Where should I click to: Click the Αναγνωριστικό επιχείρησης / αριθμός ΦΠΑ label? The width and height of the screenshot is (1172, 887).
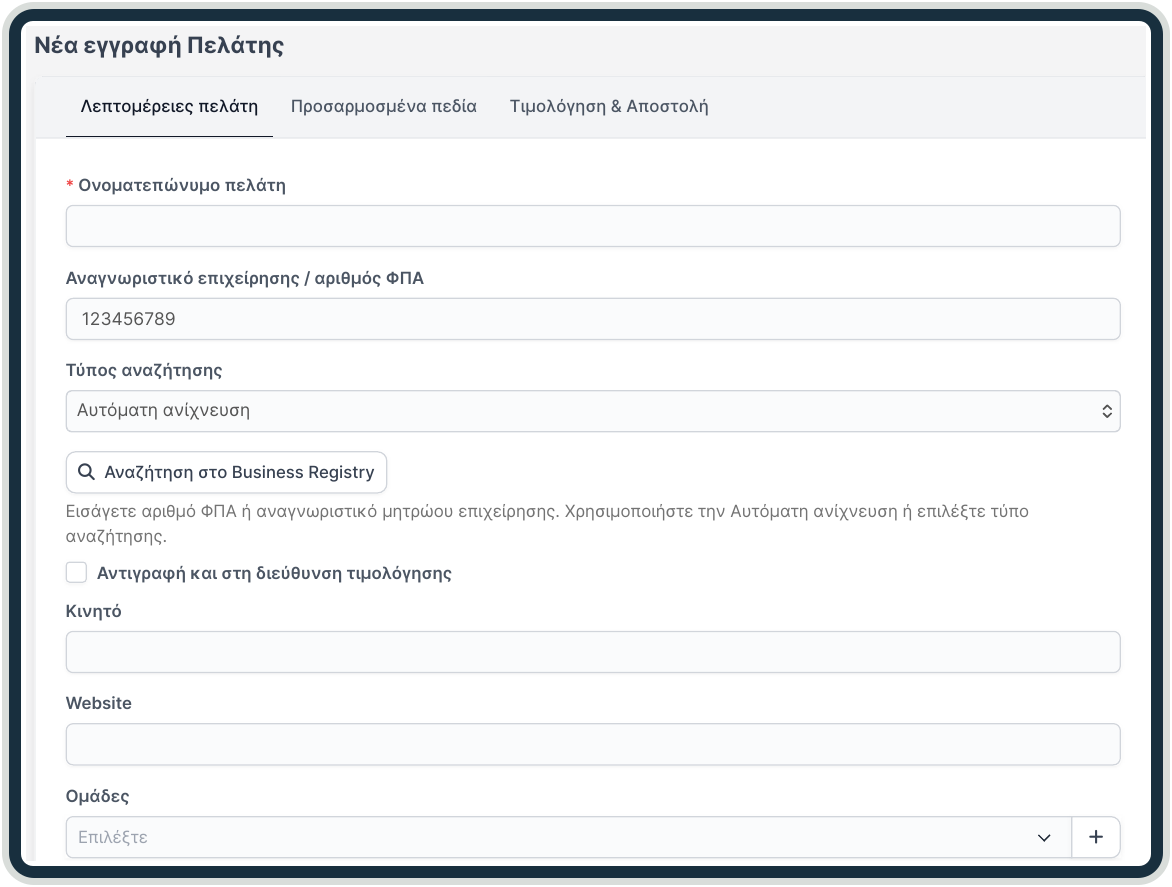pos(244,278)
